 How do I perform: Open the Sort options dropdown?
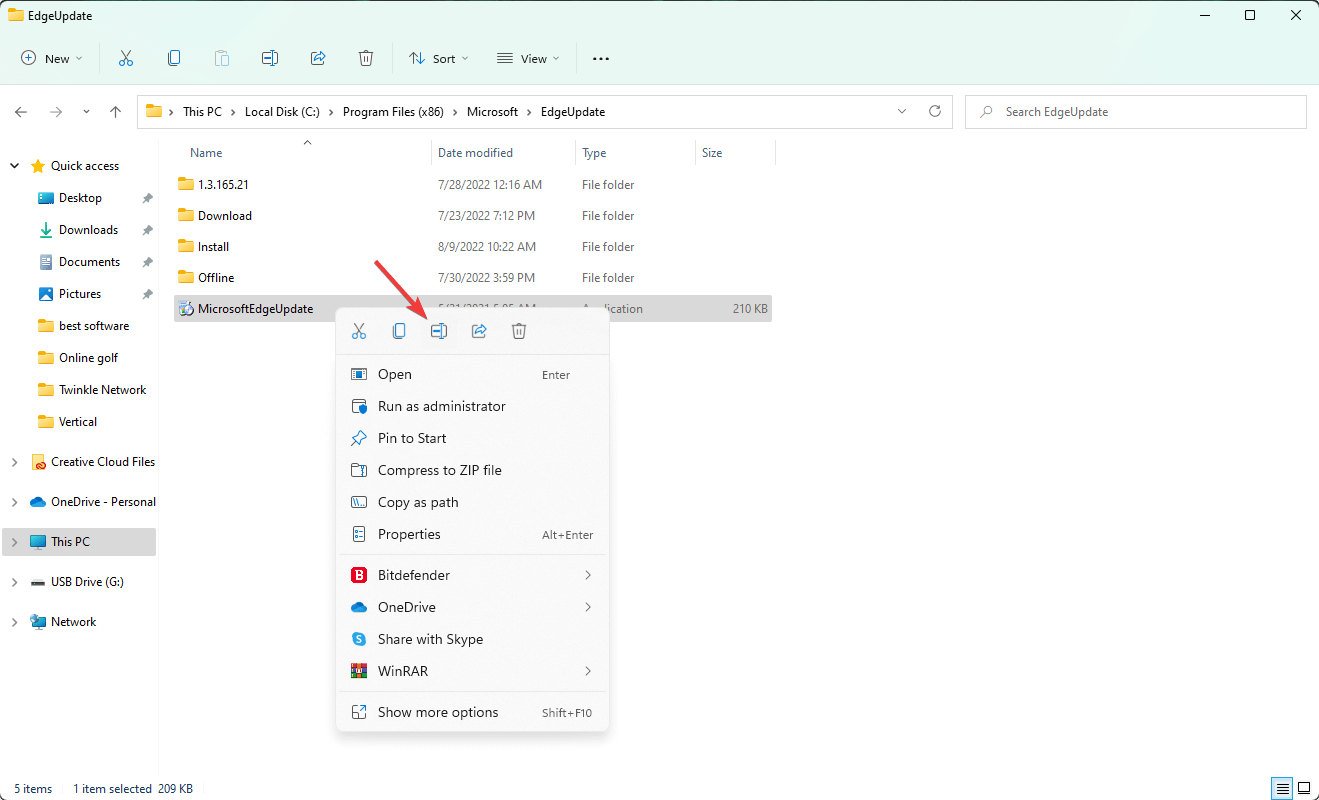tap(438, 58)
